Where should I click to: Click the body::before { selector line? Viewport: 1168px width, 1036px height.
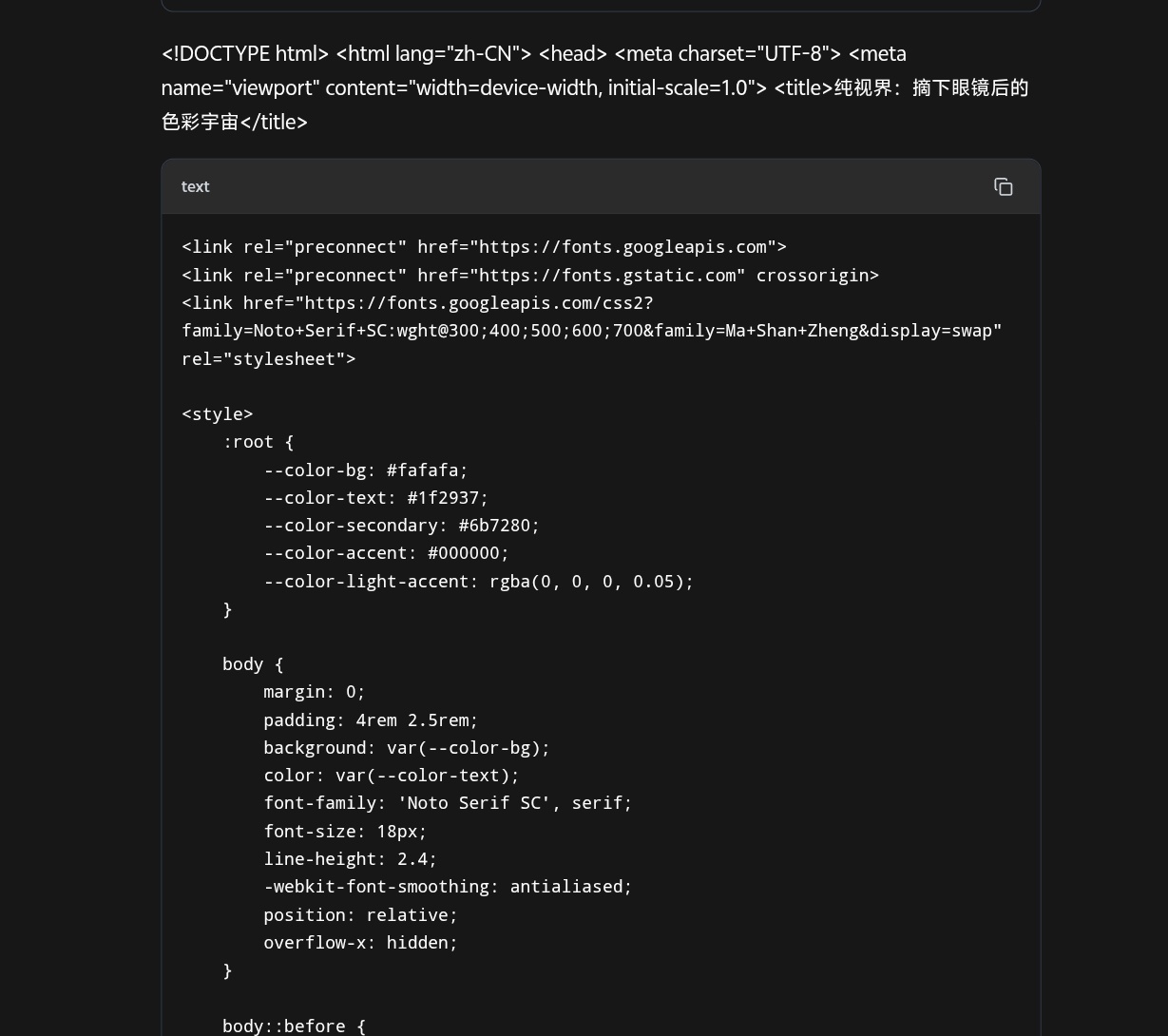pyautogui.click(x=295, y=1026)
